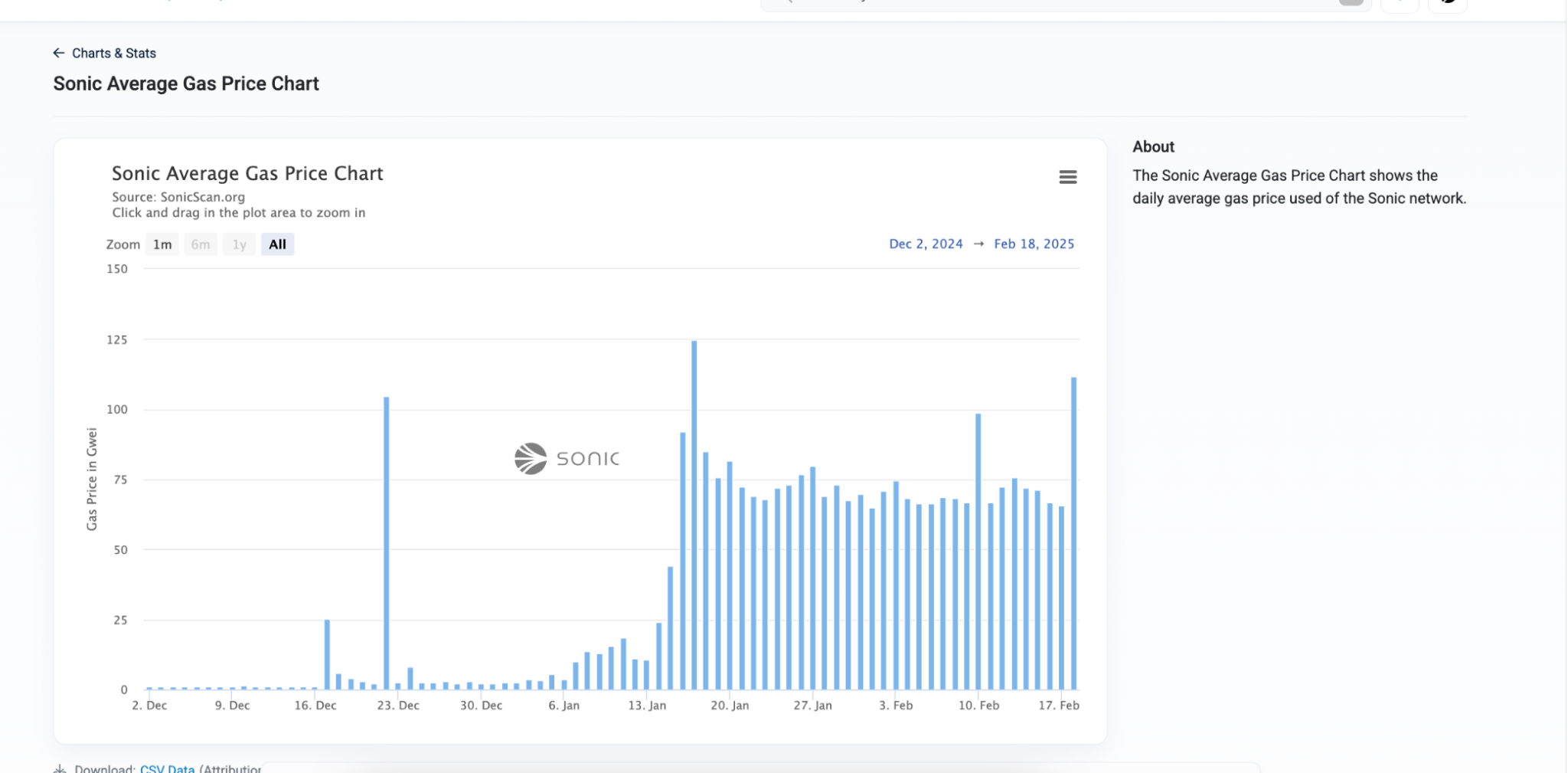Click the mid-December bar reaching 25 Gwei
The image size is (1568, 773).
327,655
